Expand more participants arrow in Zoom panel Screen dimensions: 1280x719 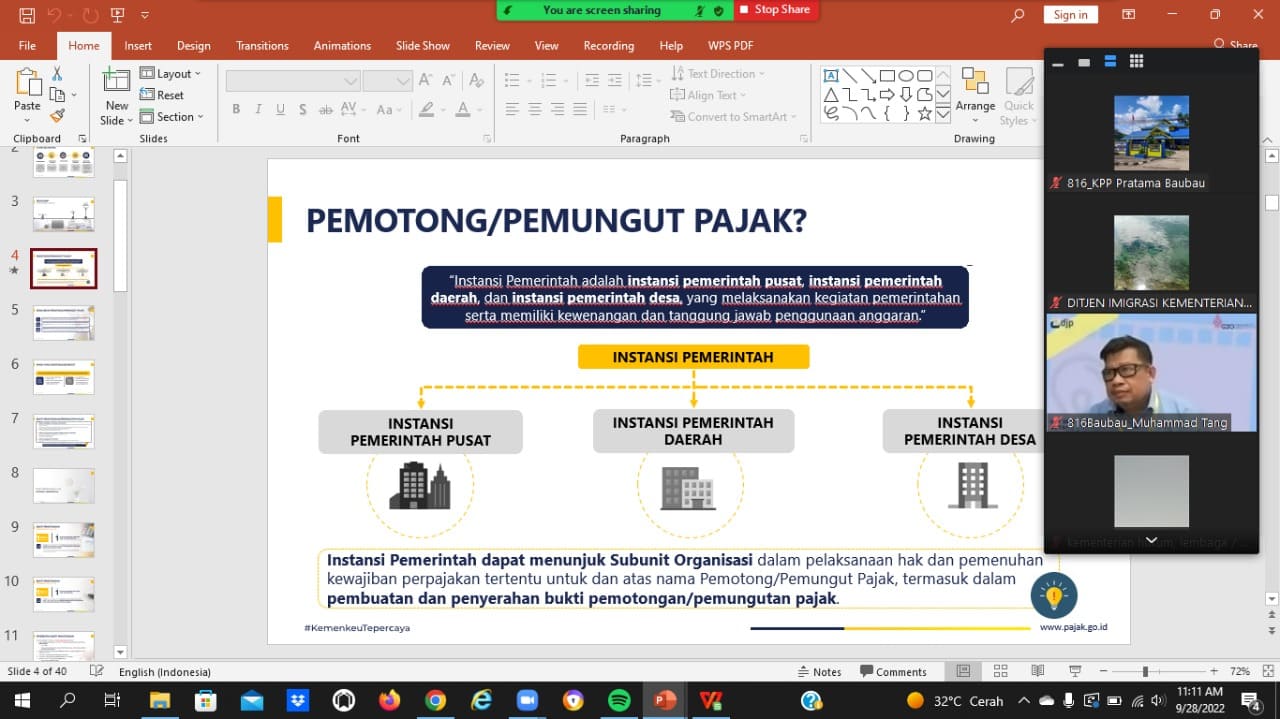point(1151,540)
